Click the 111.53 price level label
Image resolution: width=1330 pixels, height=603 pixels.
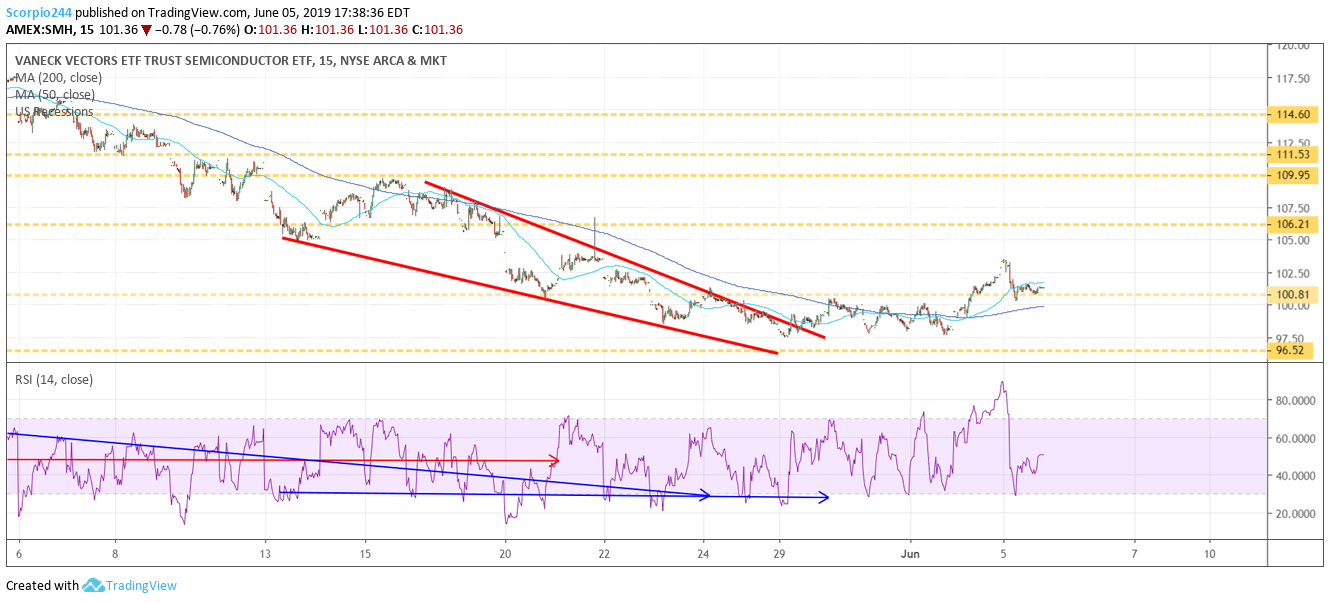point(1295,155)
